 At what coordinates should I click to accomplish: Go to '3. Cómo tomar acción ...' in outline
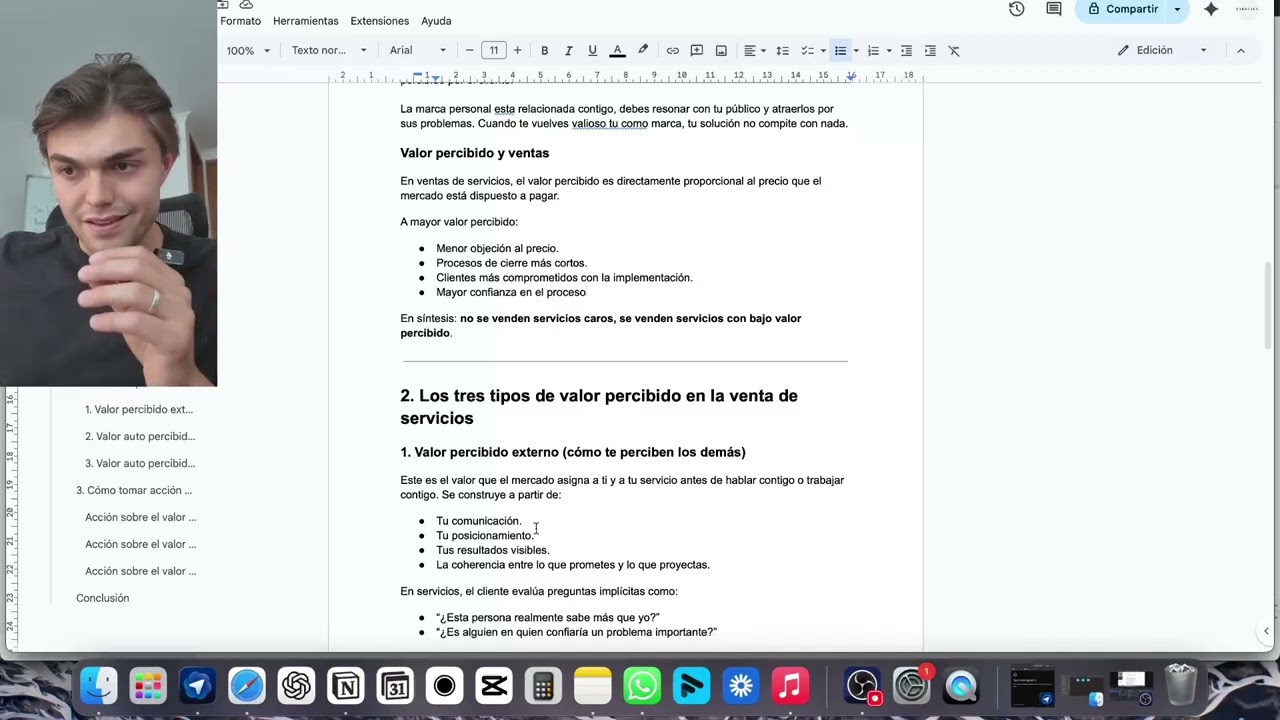point(134,490)
